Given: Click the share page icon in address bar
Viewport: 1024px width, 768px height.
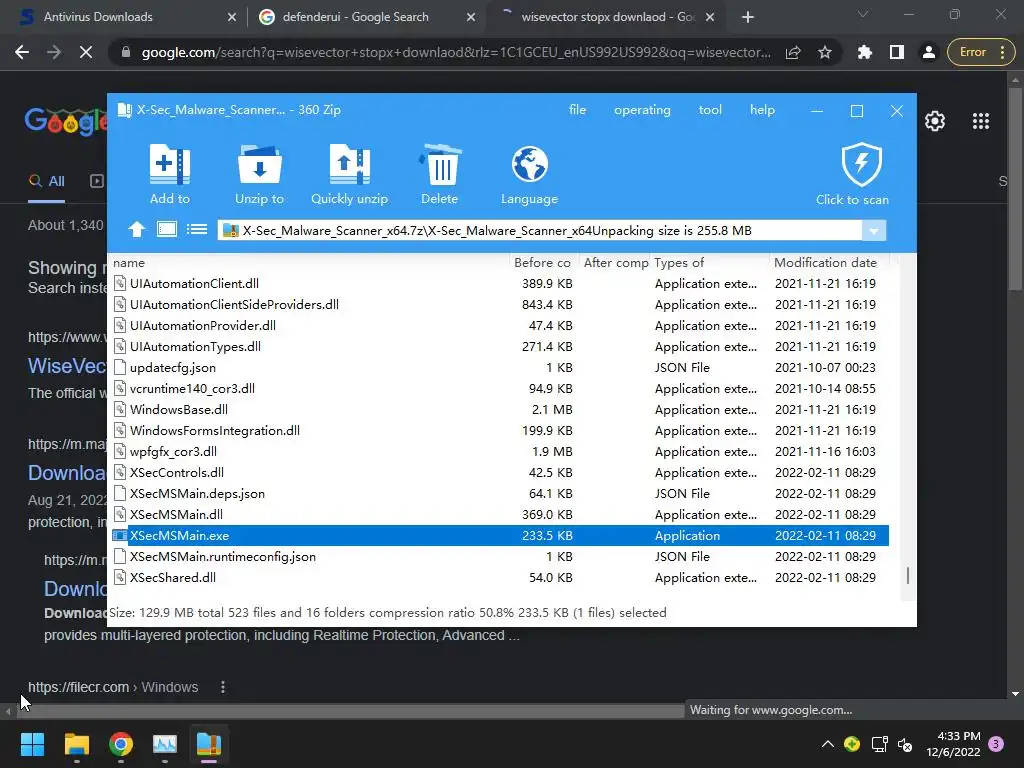Looking at the screenshot, I should coord(793,52).
